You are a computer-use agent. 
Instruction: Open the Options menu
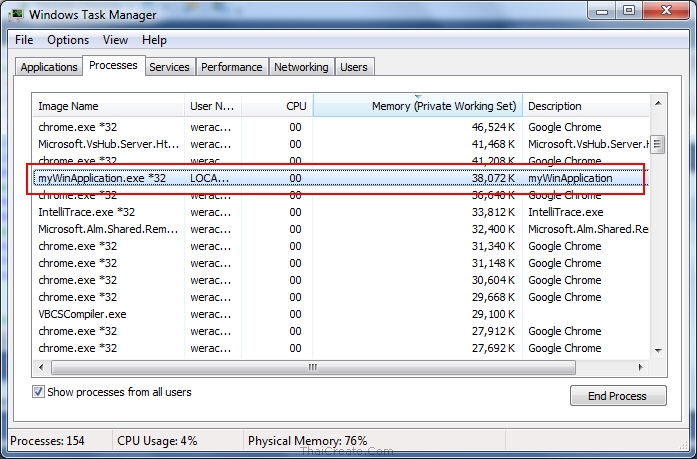pyautogui.click(x=68, y=40)
